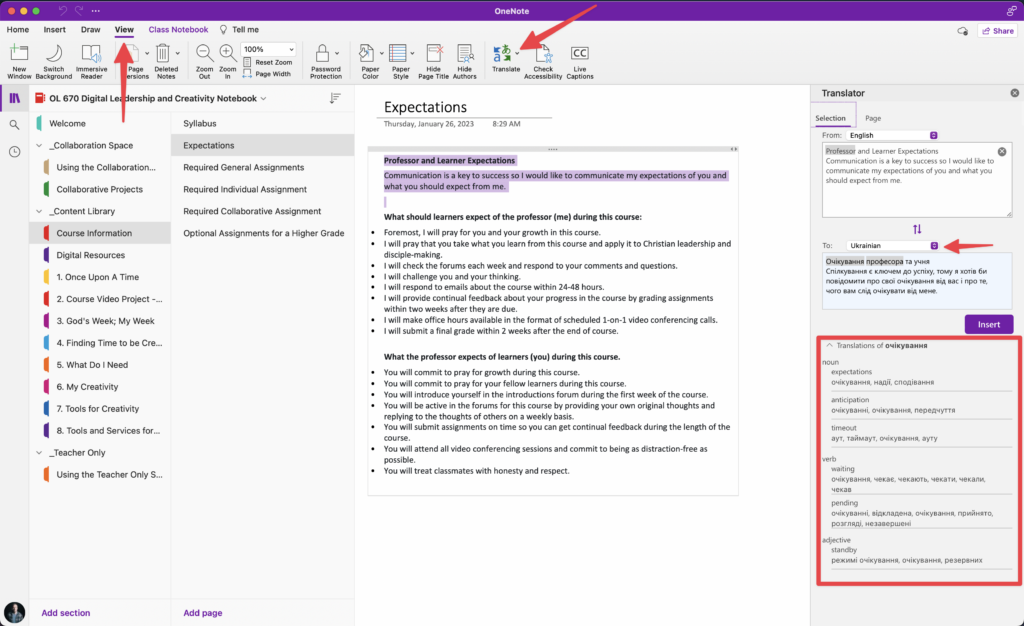
Task: Open 6. My Creativity section
Action: [x=100, y=386]
